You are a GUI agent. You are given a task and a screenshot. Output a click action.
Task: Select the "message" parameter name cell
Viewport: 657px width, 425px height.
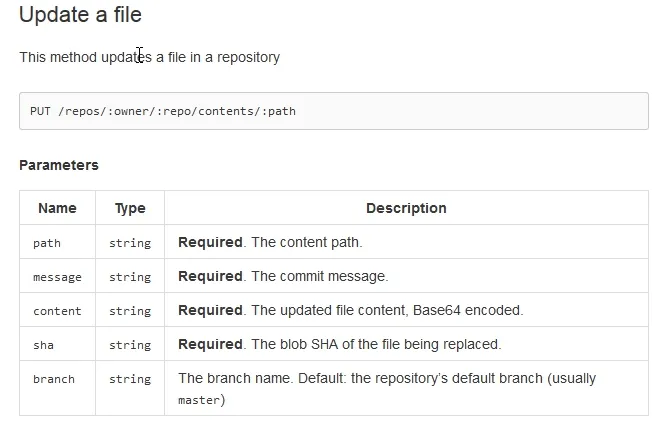click(x=57, y=277)
